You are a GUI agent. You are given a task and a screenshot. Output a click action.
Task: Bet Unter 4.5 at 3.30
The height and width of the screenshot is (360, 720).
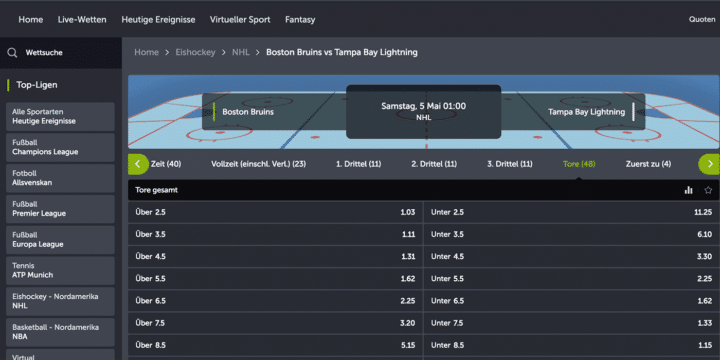click(571, 257)
